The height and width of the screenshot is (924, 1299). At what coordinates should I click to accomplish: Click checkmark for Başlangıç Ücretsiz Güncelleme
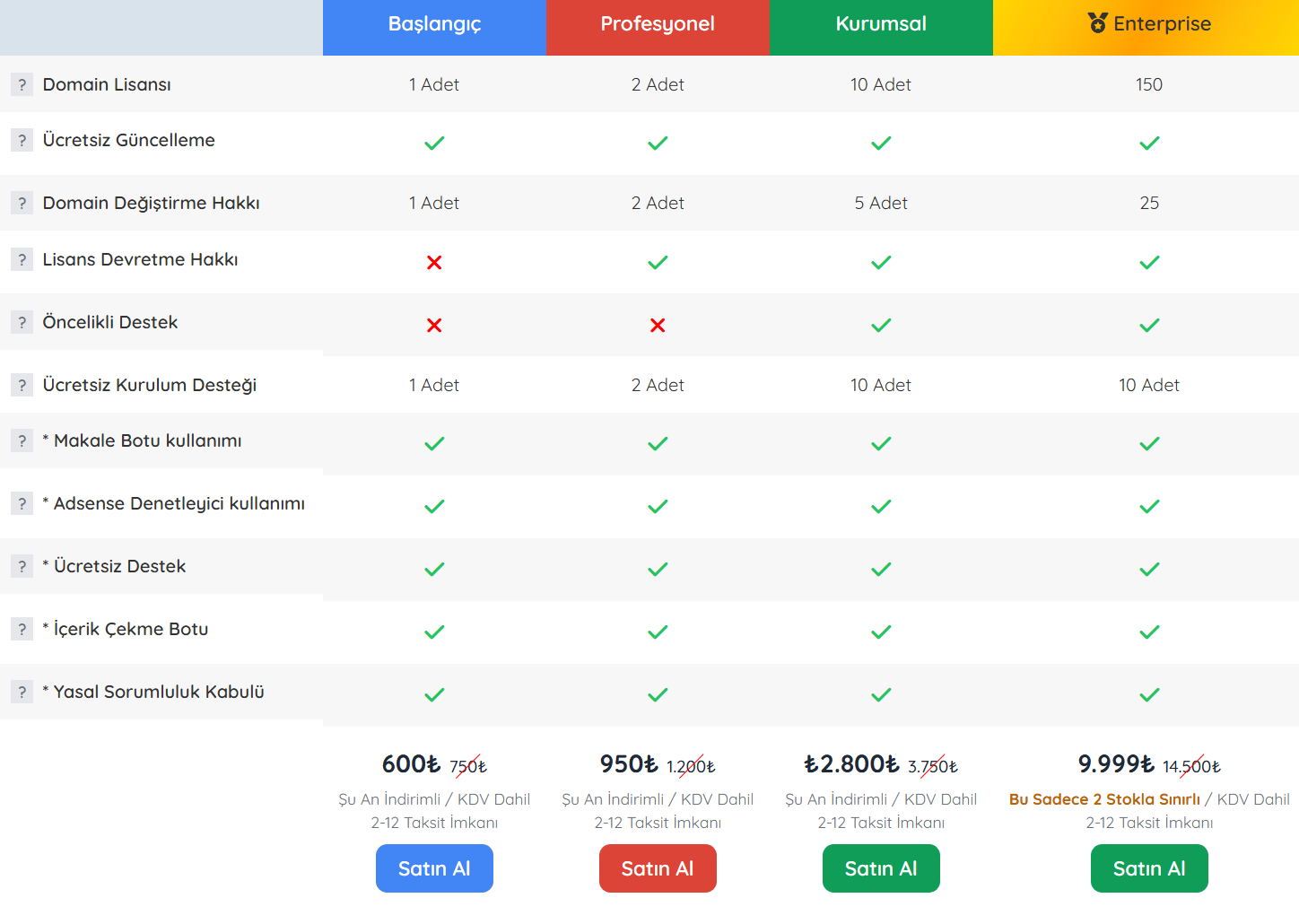click(x=434, y=143)
